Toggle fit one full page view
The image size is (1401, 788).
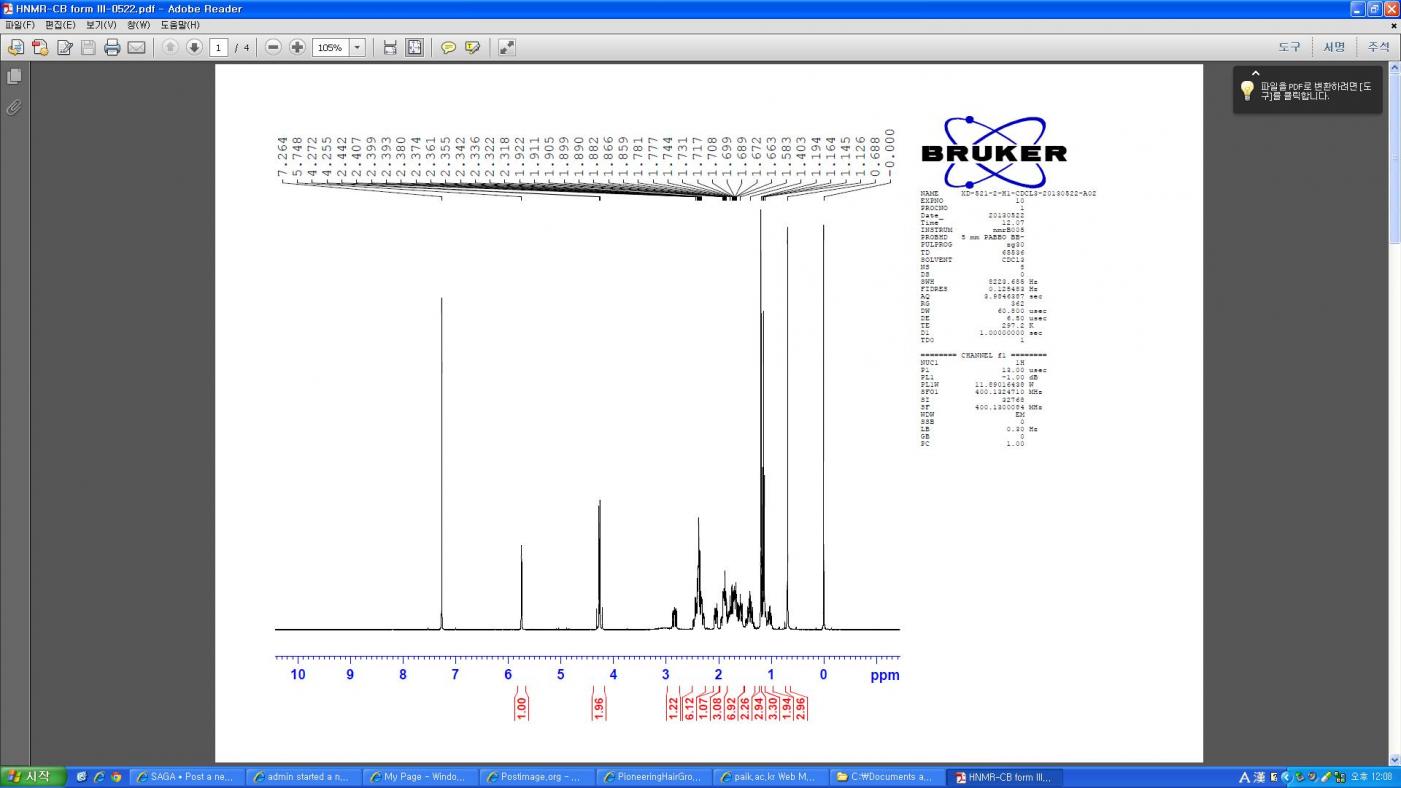tap(414, 47)
